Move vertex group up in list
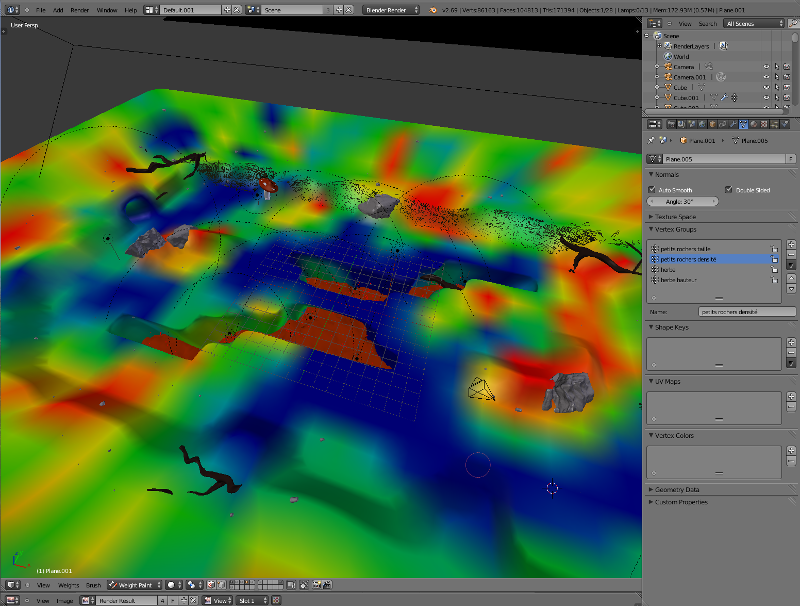The height and width of the screenshot is (606, 800). coord(791,278)
